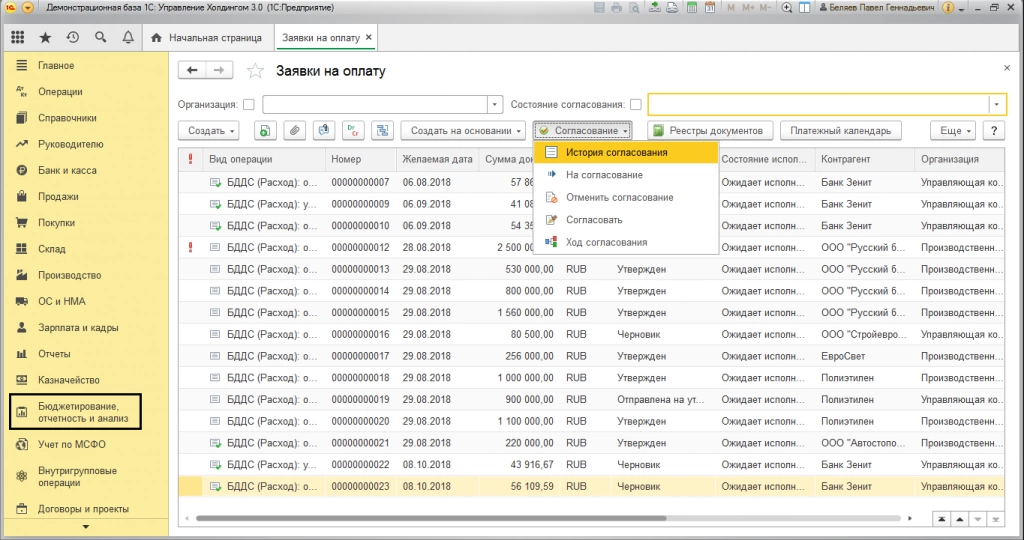Open Favorites star in top panel
The width and height of the screenshot is (1024, 540).
pos(45,38)
